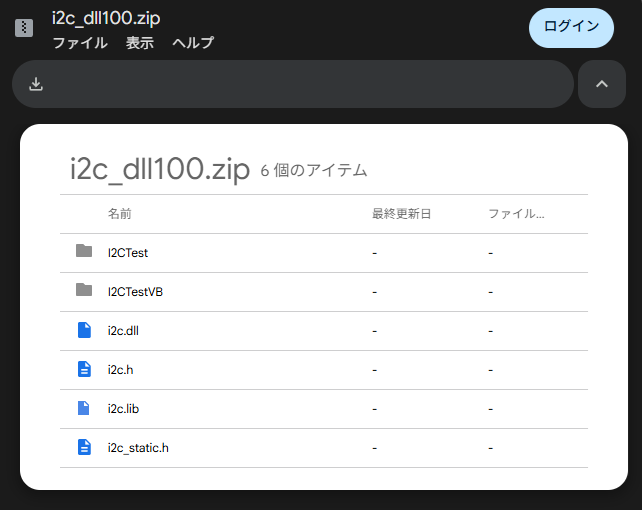
Task: Collapse toolbar with the chevron up button
Action: point(602,84)
